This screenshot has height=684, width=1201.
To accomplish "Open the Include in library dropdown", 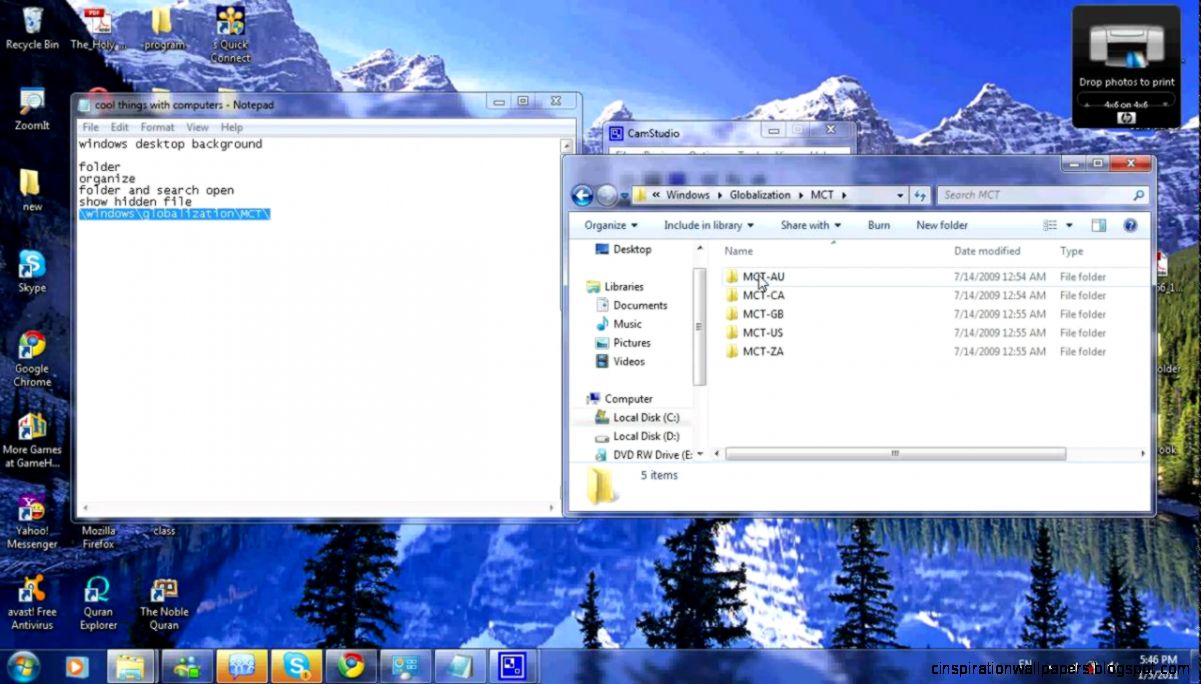I will click(708, 224).
